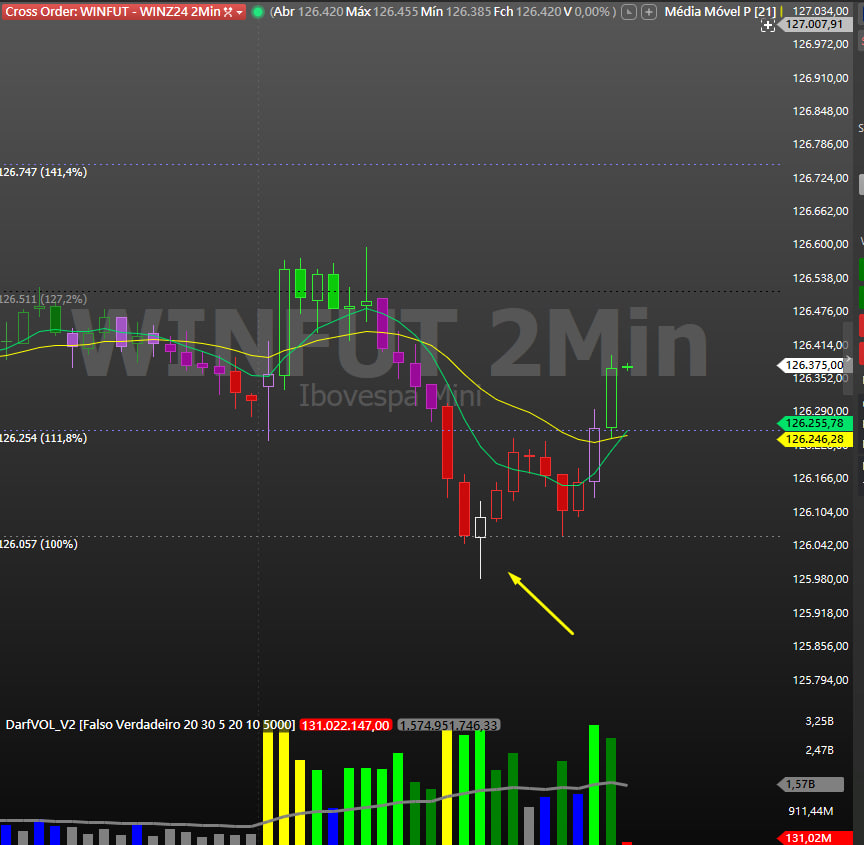
Task: Select the 126.511 (127,2%) Fibonacci label
Action: click(x=43, y=299)
